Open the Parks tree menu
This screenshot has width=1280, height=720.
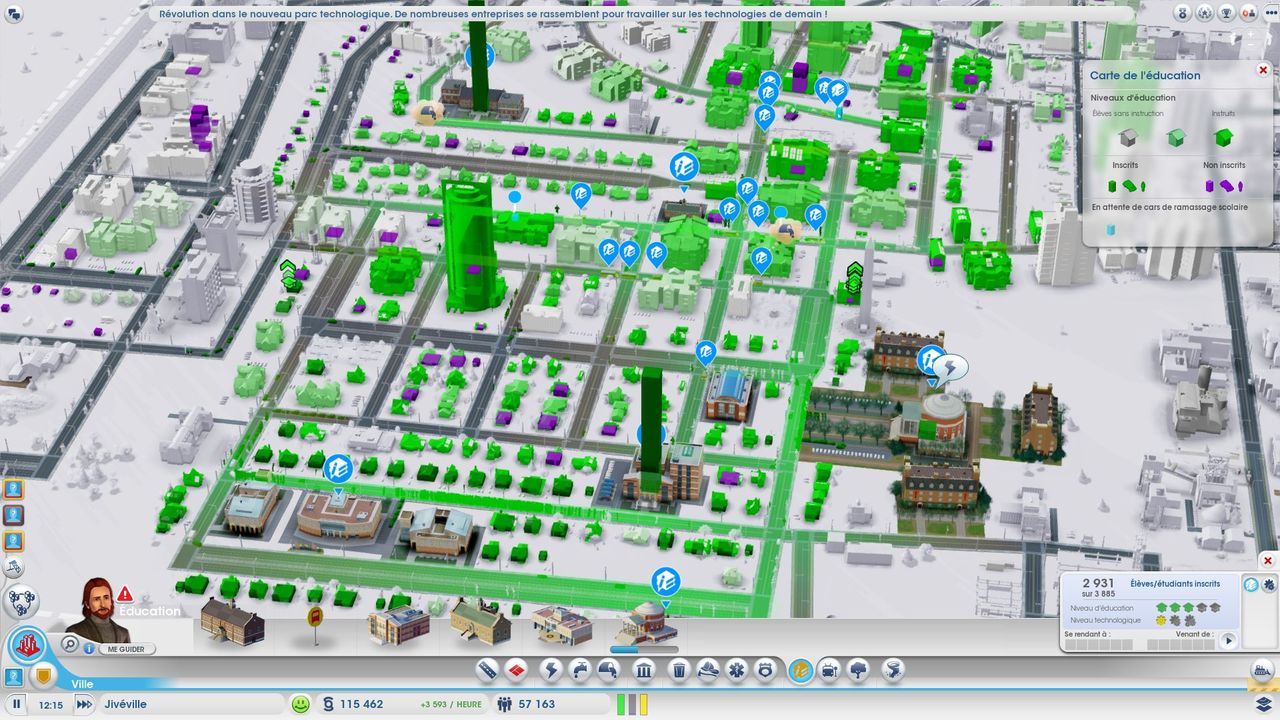[x=858, y=670]
